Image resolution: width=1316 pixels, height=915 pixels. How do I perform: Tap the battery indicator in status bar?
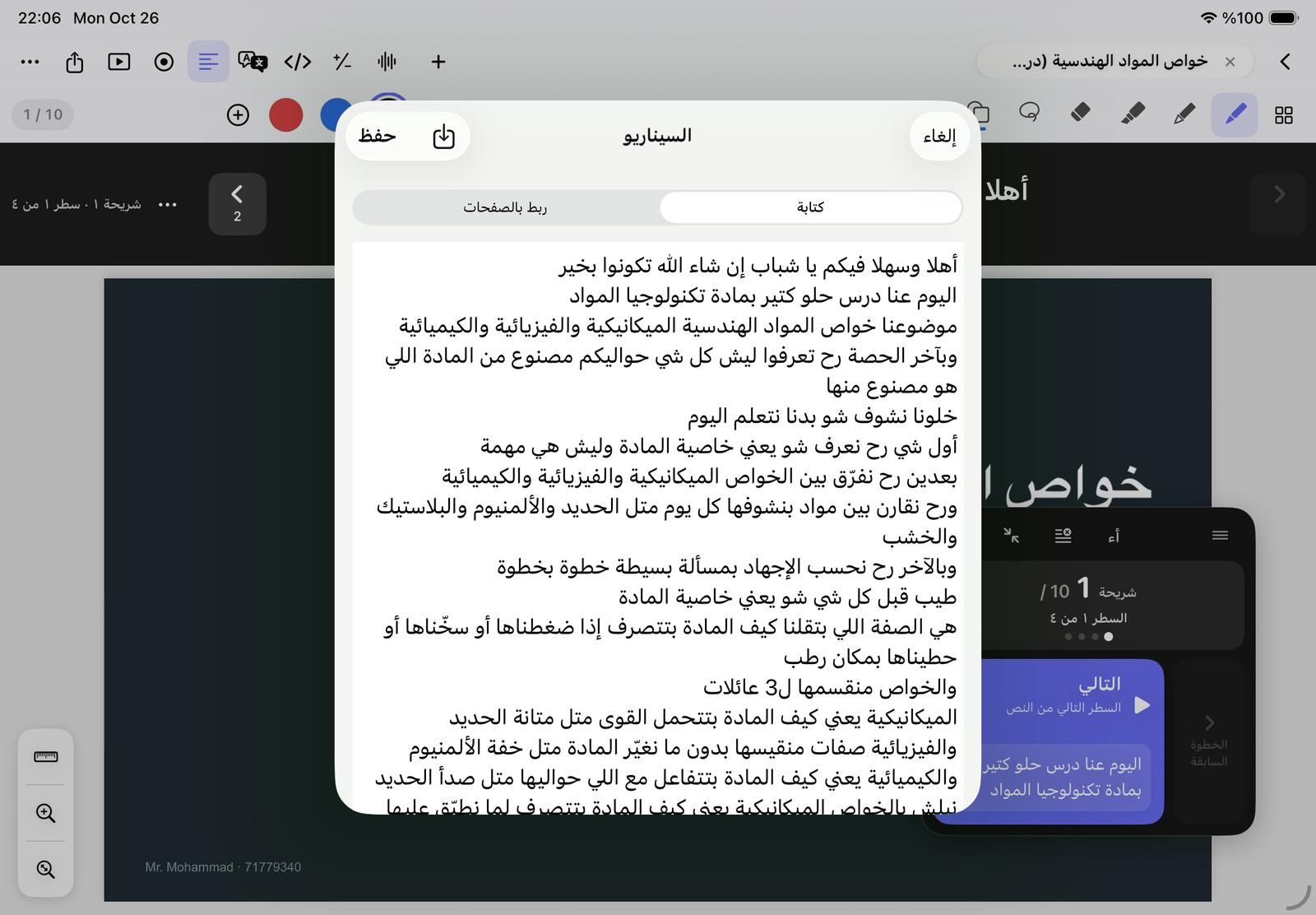1284,17
